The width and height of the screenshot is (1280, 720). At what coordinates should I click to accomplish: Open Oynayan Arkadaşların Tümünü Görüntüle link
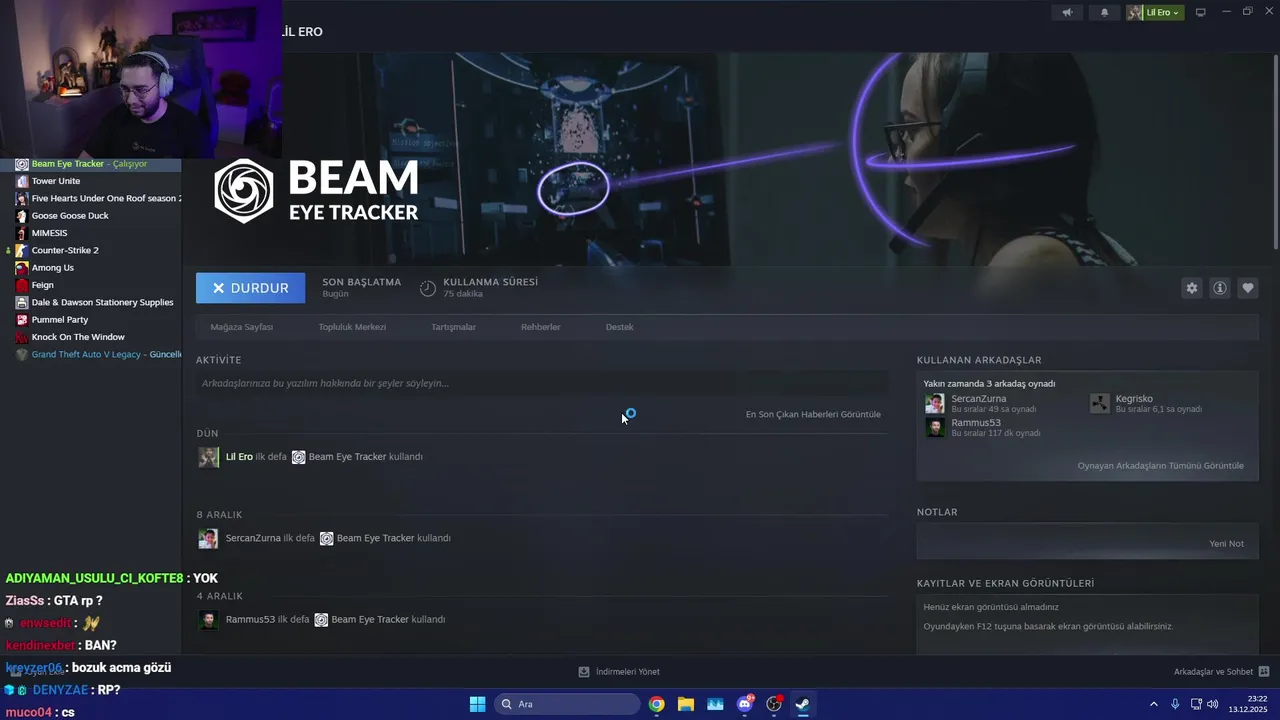coord(1160,466)
